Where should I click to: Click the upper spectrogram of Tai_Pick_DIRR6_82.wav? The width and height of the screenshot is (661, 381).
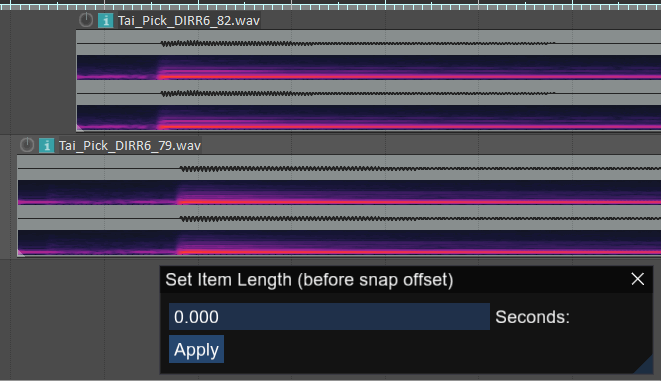point(368,67)
